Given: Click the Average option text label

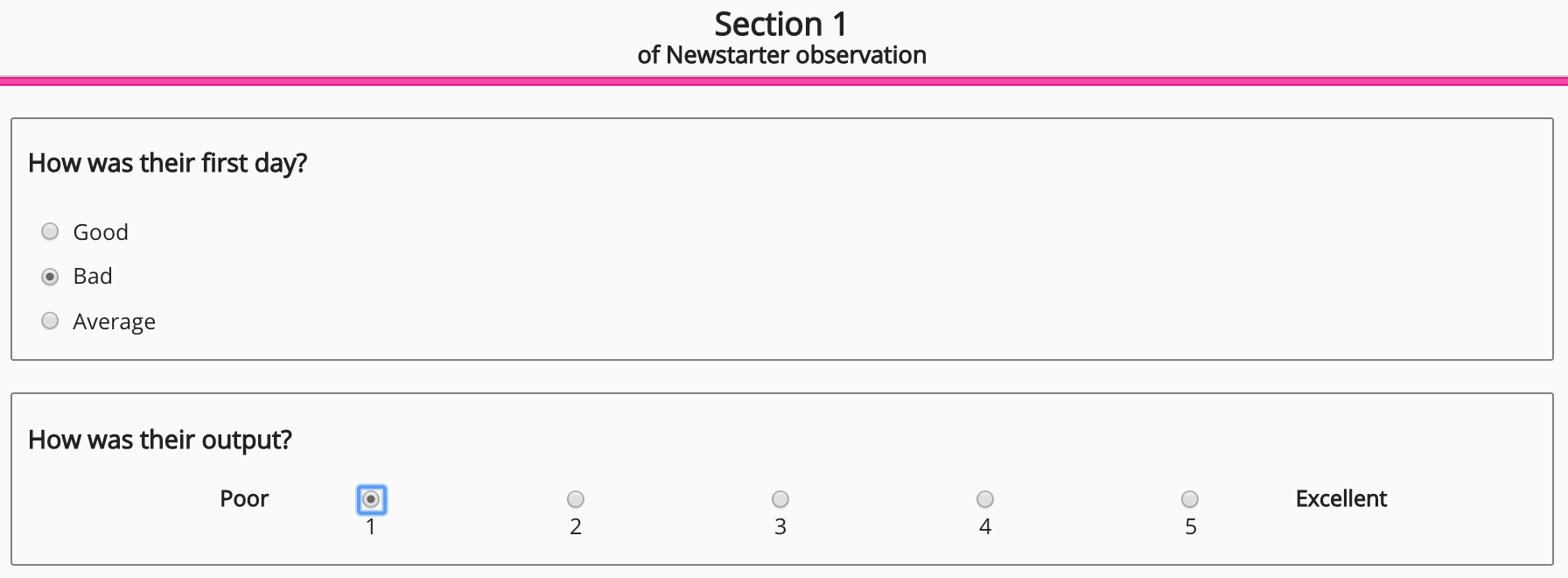Looking at the screenshot, I should pos(114,321).
